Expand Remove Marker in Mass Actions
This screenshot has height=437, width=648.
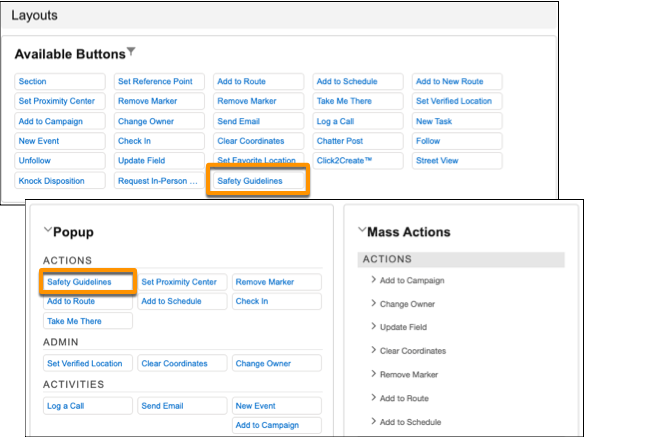click(x=373, y=374)
